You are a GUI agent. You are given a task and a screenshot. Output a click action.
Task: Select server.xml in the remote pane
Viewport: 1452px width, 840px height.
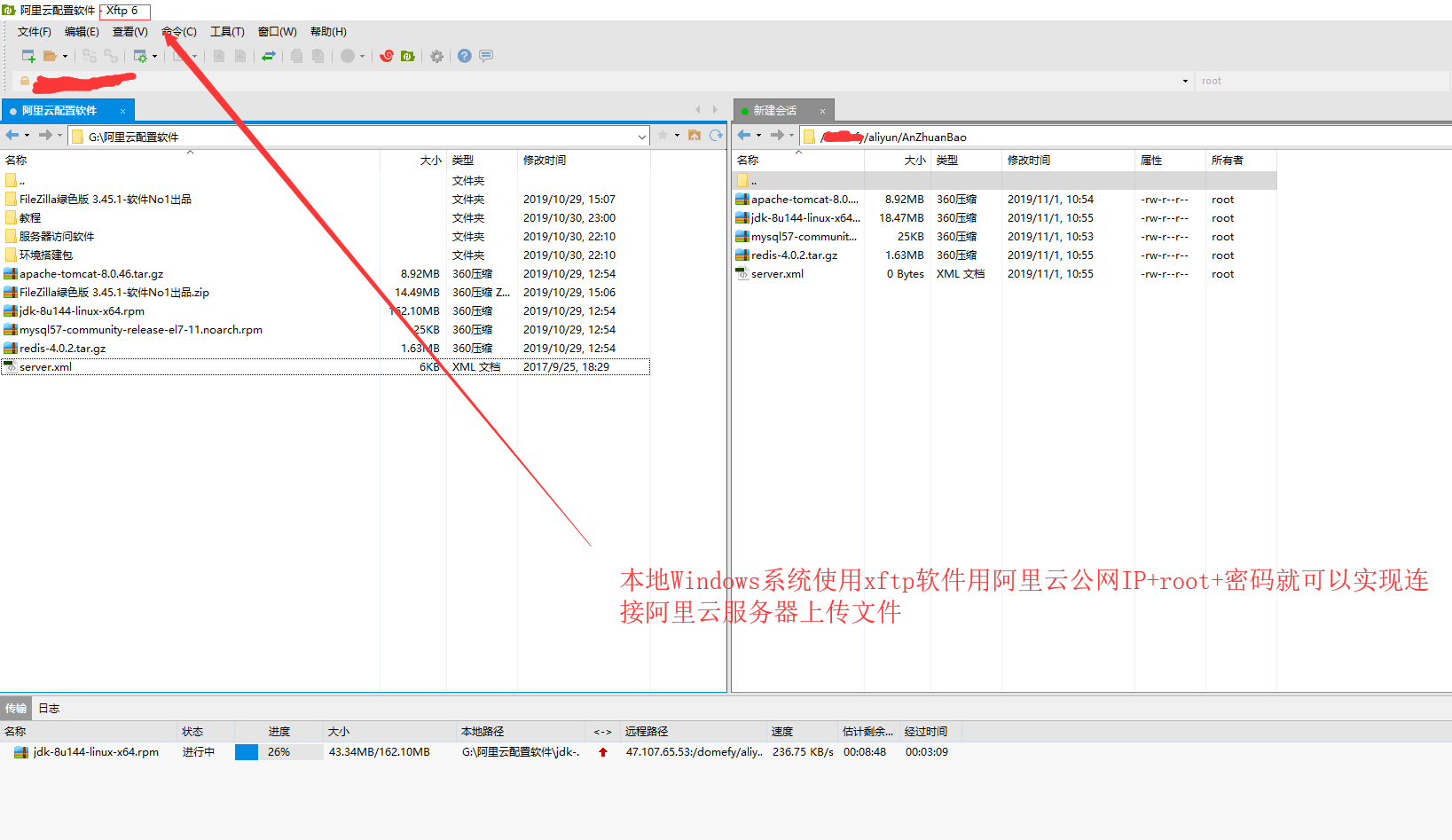(777, 274)
